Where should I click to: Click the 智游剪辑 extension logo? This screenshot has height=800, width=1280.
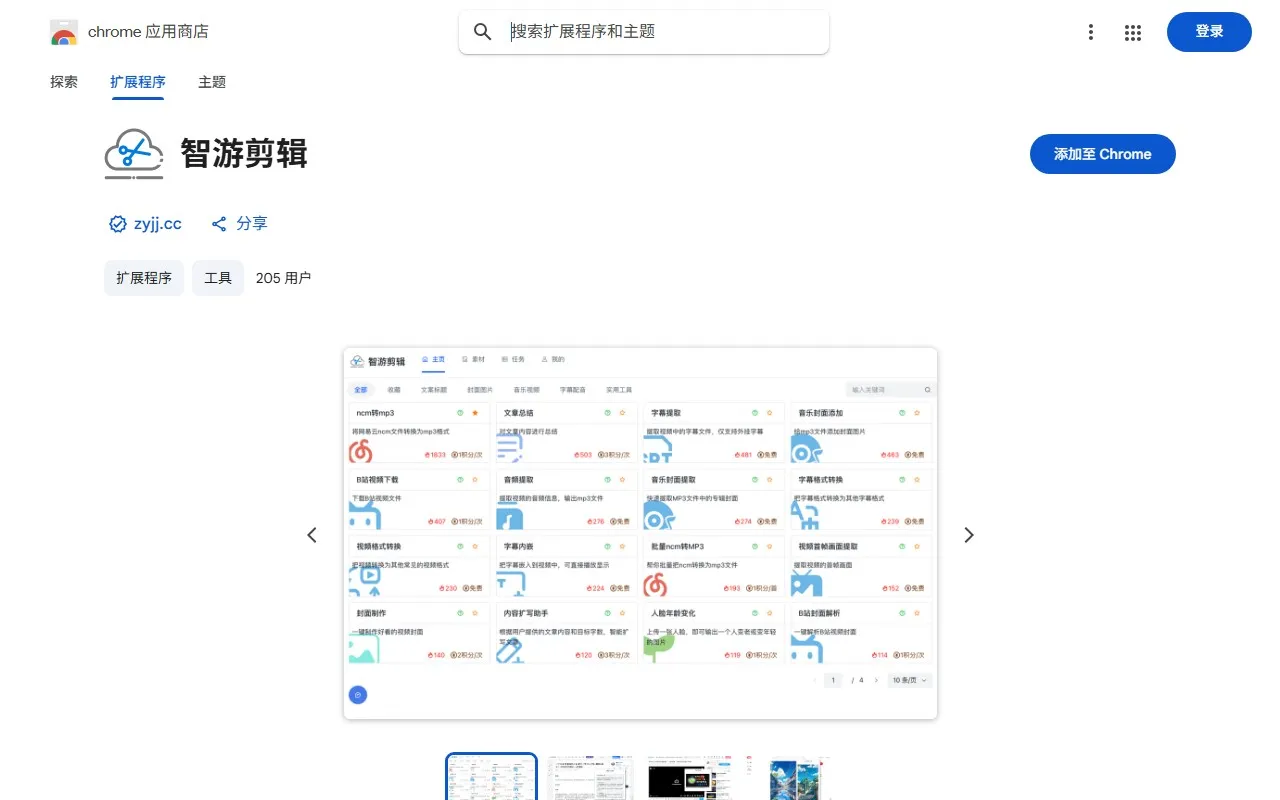click(134, 154)
